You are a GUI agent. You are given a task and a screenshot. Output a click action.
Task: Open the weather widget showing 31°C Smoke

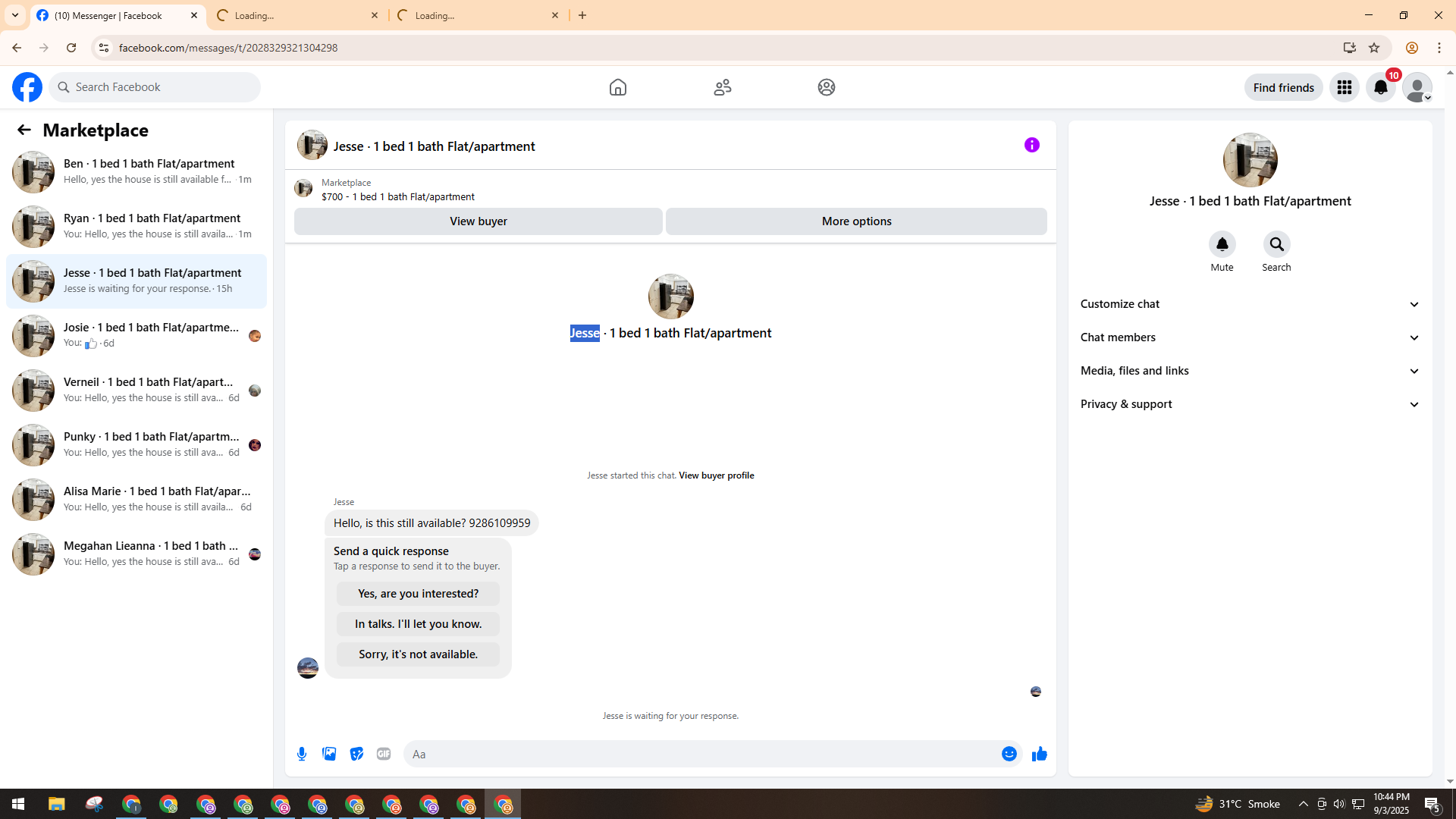pyautogui.click(x=1238, y=804)
